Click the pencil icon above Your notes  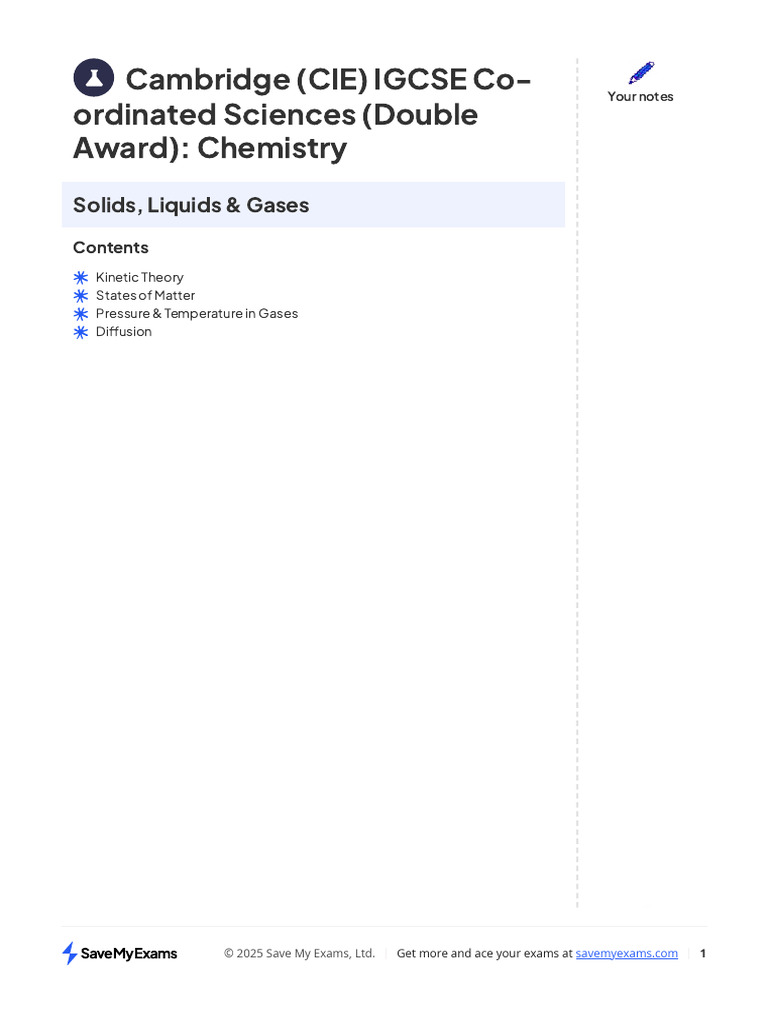[641, 73]
